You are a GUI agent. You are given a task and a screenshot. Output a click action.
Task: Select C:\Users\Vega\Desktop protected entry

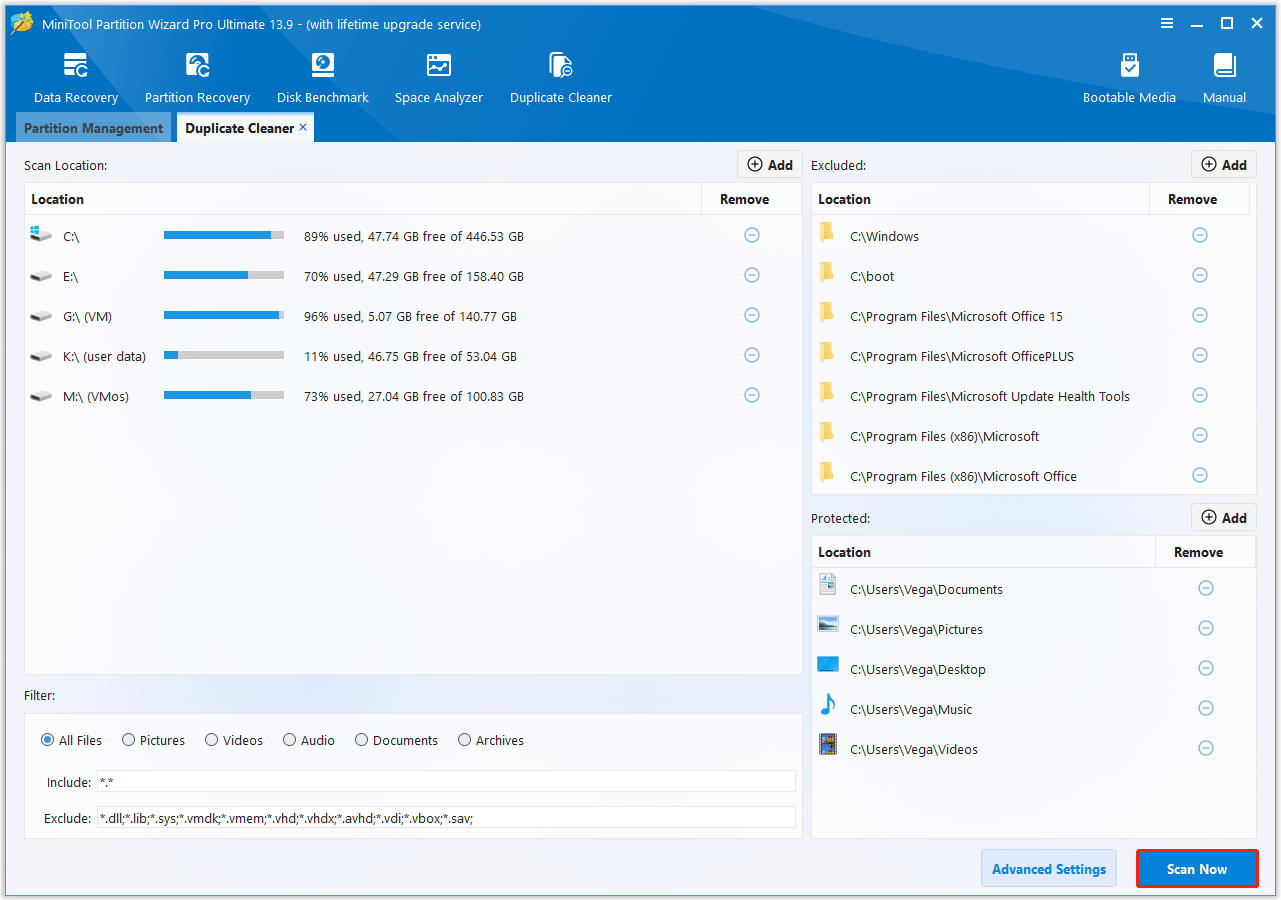(1034, 669)
